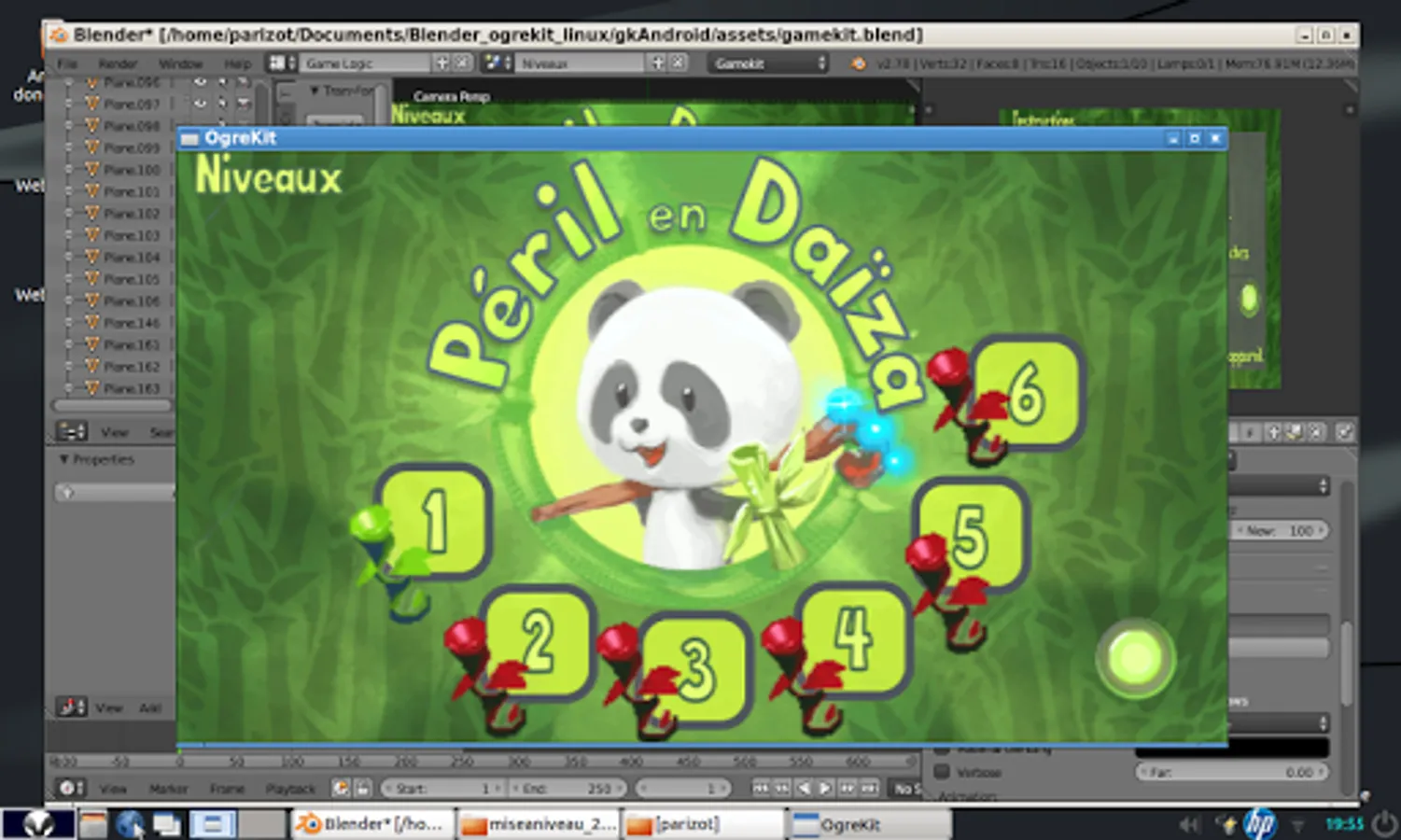Select Plane.099 in outliner
The width and height of the screenshot is (1401, 840).
click(x=132, y=147)
